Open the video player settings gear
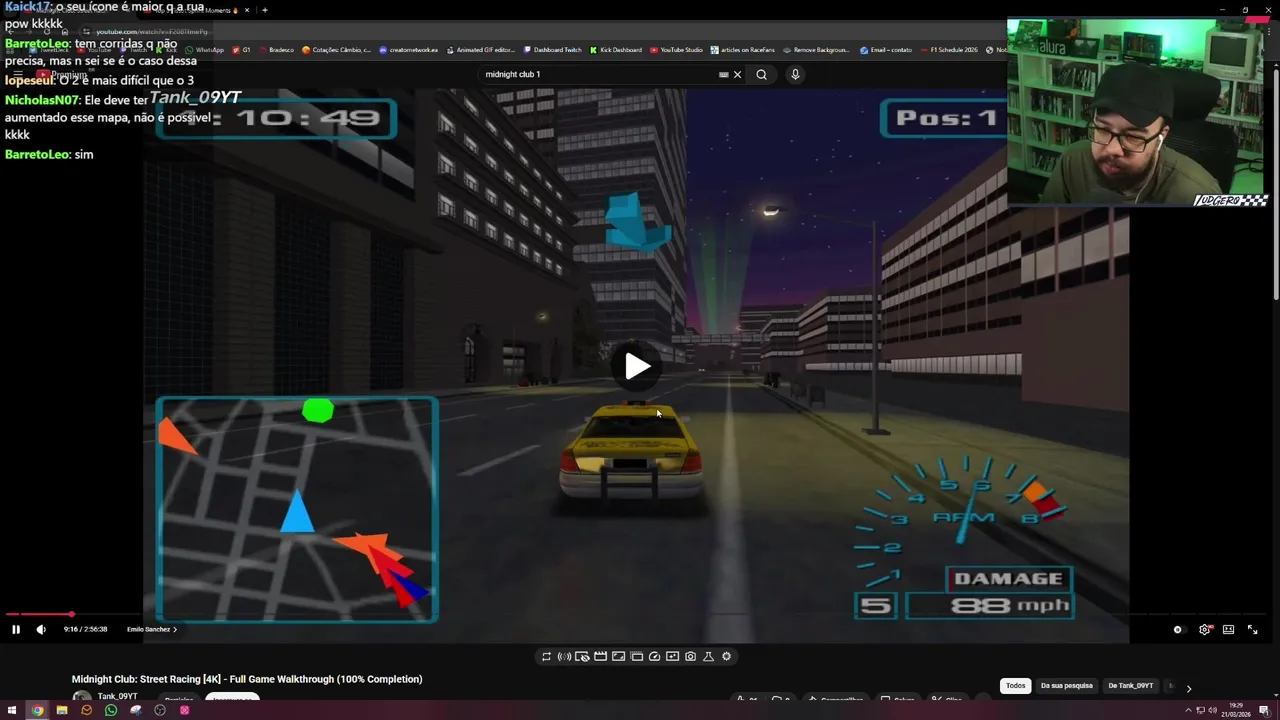The width and height of the screenshot is (1280, 720). point(1204,629)
